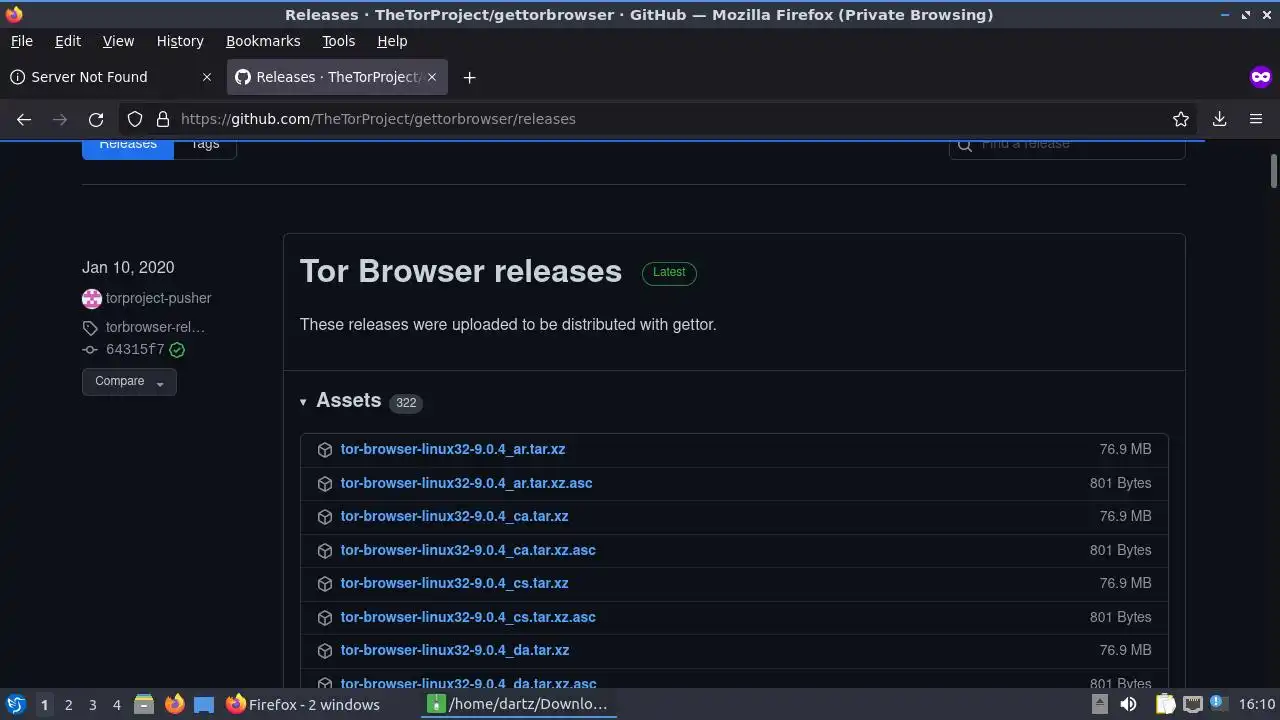Screen dimensions: 1280x720
Task: Open the History menu
Action: point(180,41)
